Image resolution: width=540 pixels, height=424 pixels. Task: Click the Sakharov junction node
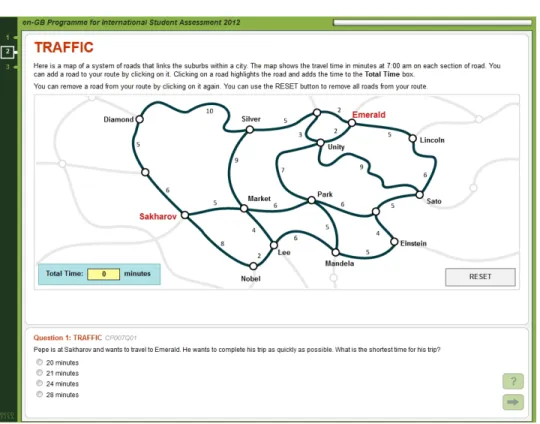185,215
